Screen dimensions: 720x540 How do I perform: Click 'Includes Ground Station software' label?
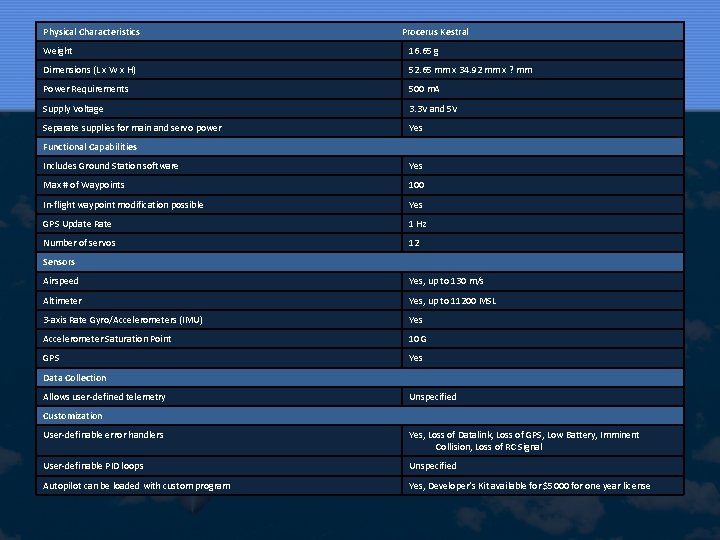pyautogui.click(x=111, y=166)
